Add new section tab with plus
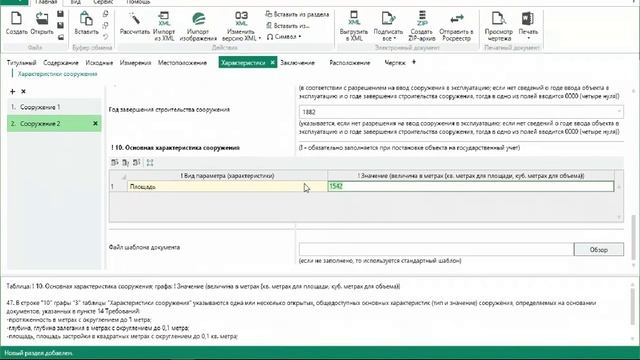 click(414, 62)
